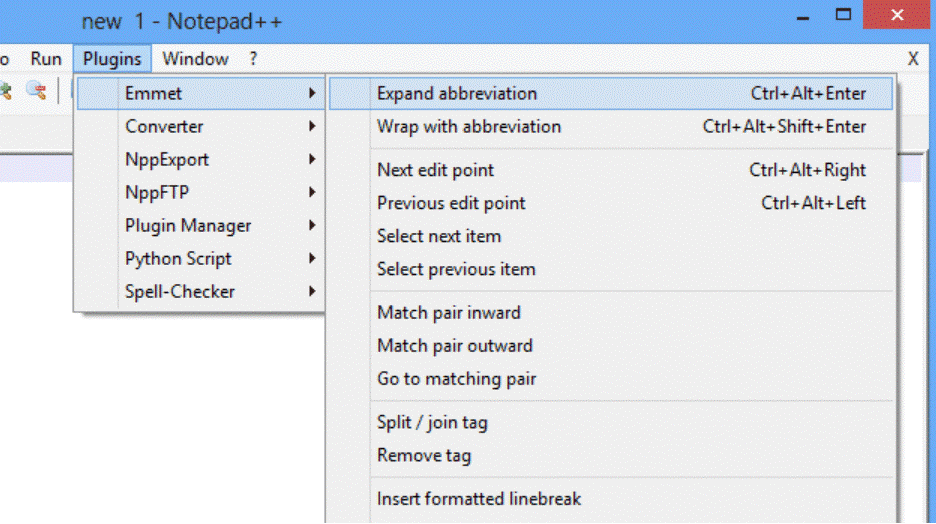Choose Insert formatted linebreak
This screenshot has width=936, height=524.
(x=611, y=499)
